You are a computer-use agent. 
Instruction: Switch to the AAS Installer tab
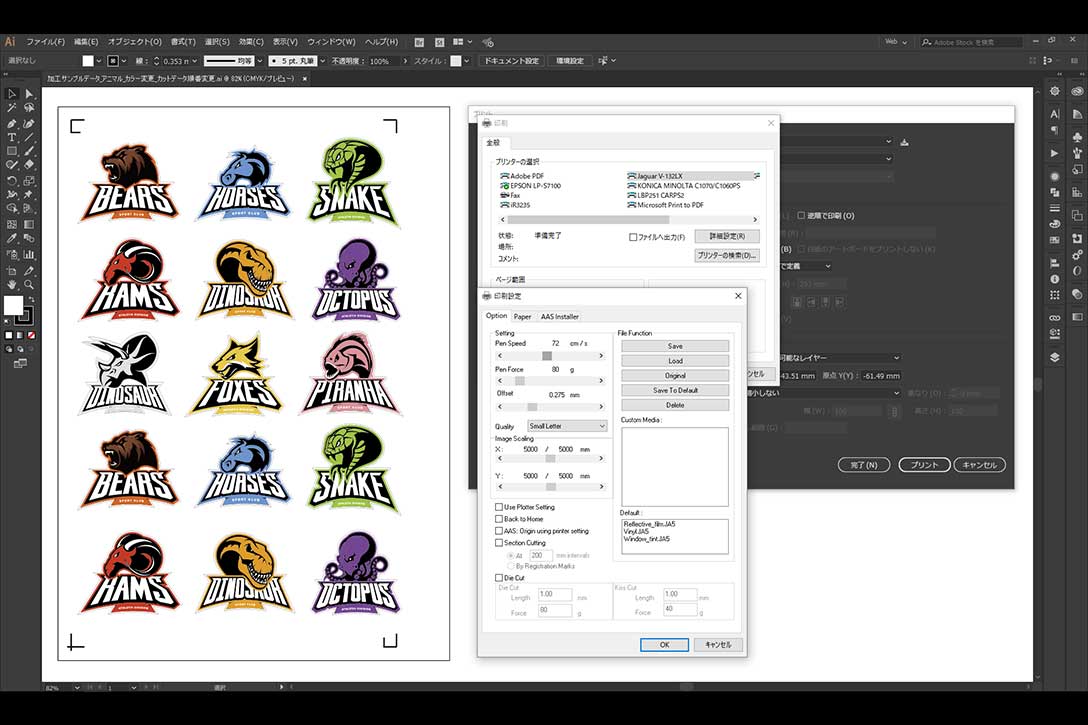click(x=560, y=316)
